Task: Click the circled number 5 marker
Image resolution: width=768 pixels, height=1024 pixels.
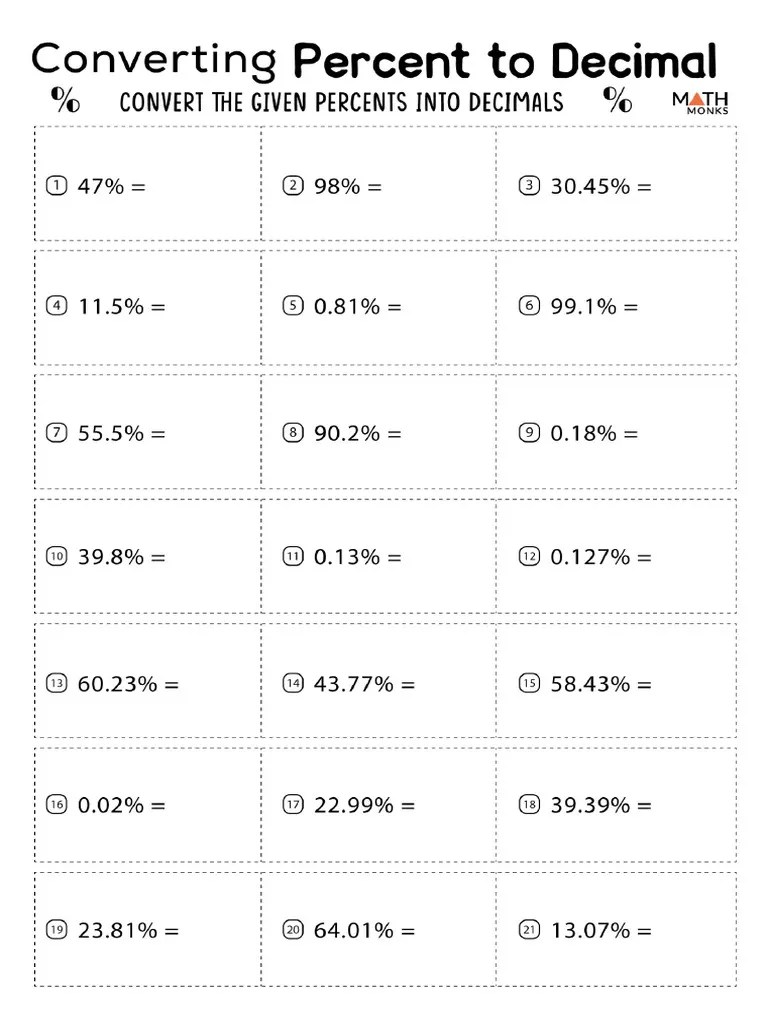Action: pyautogui.click(x=292, y=307)
